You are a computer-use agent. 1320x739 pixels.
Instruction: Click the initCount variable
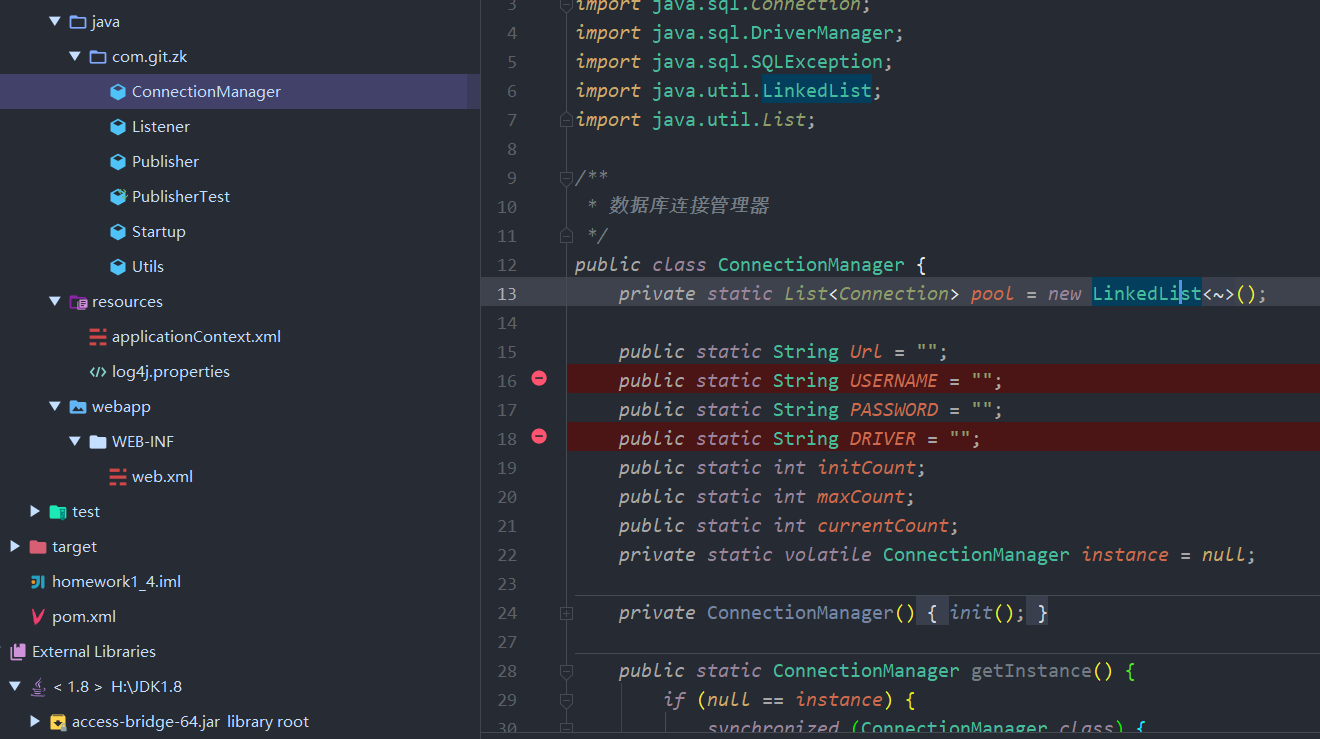coord(866,467)
